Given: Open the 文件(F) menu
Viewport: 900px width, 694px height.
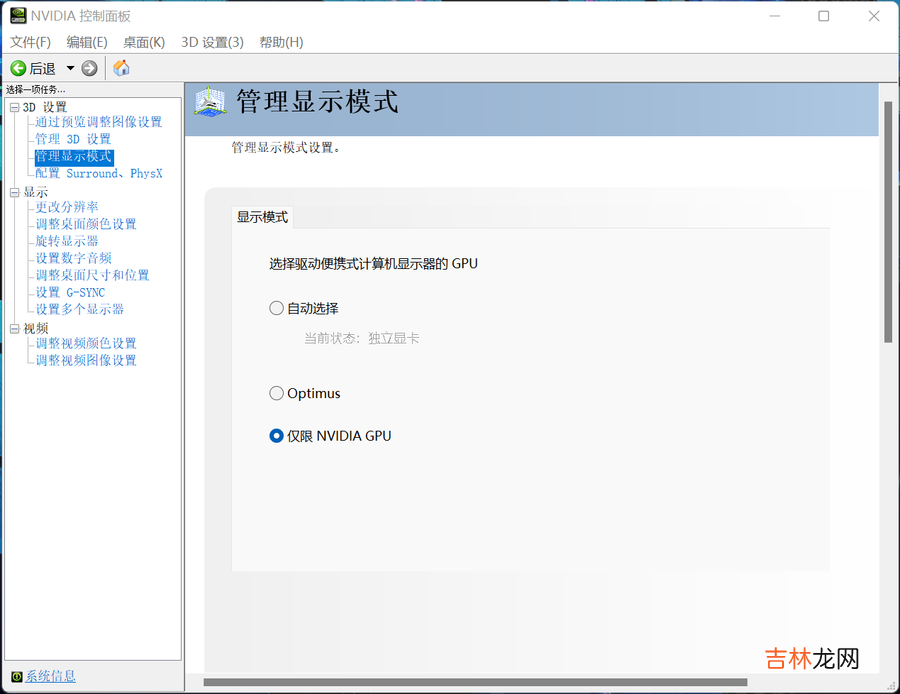Looking at the screenshot, I should [30, 42].
